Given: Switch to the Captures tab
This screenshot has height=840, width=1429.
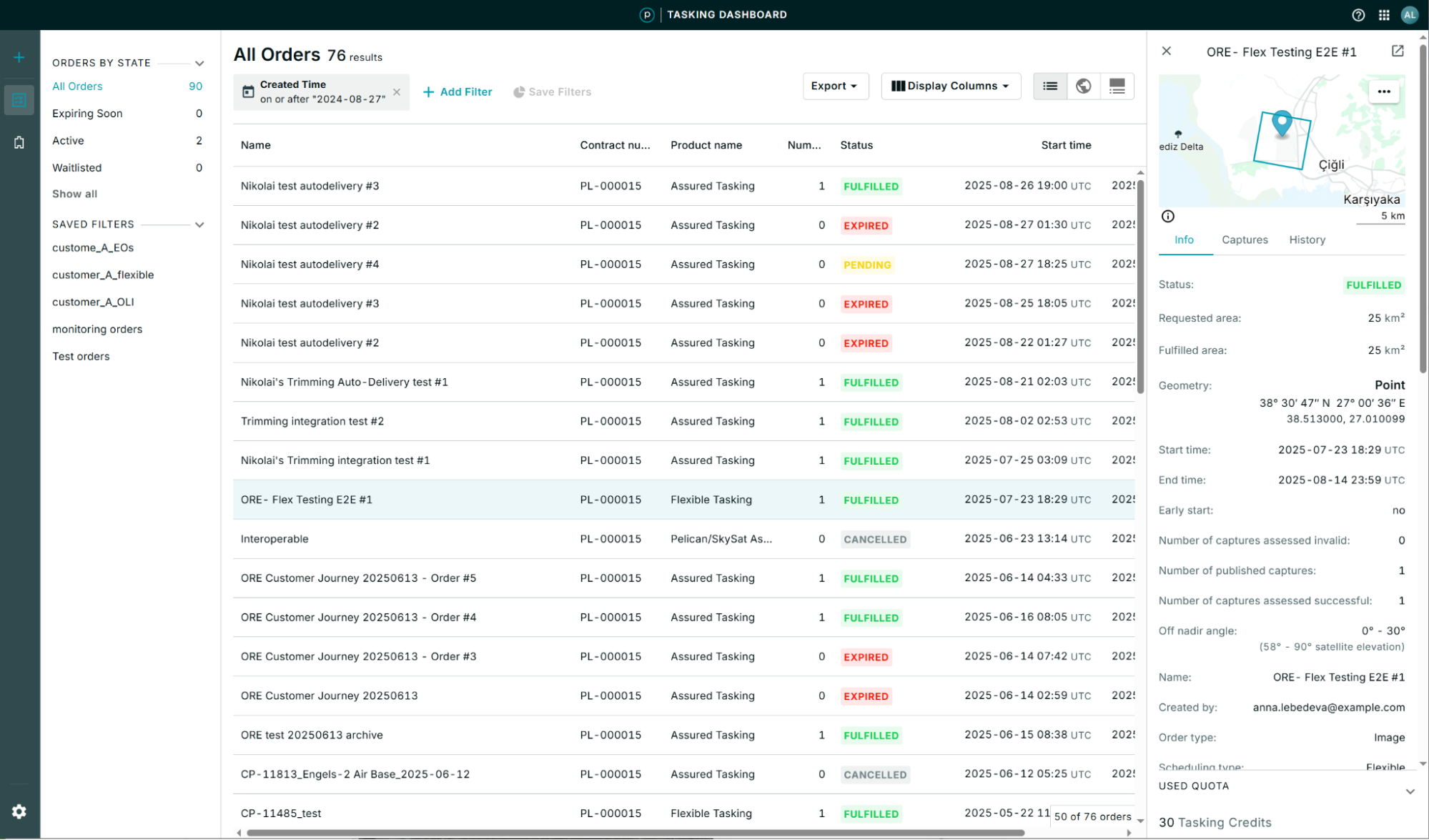Looking at the screenshot, I should 1245,240.
